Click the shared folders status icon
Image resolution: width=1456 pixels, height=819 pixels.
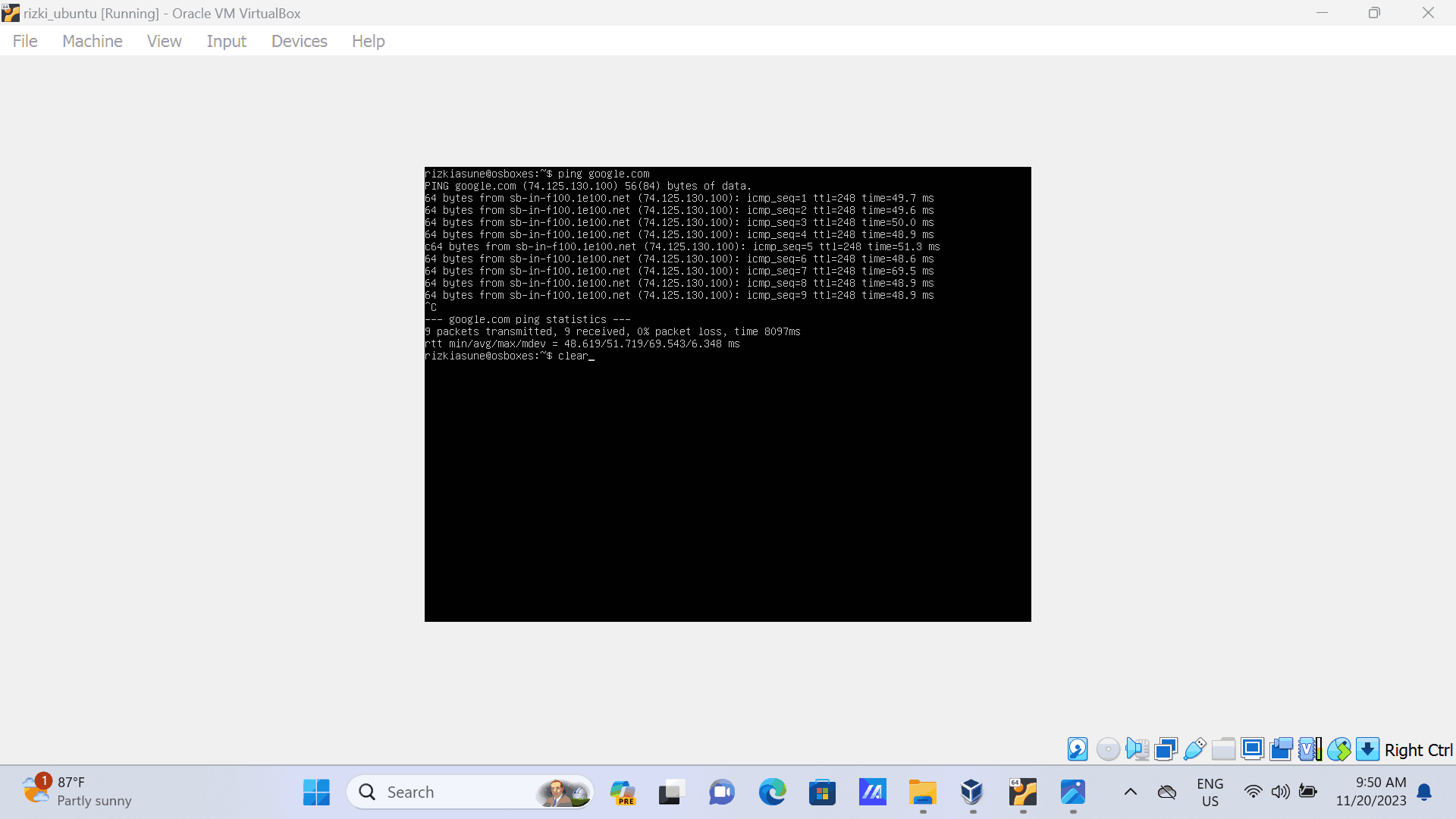click(1223, 749)
